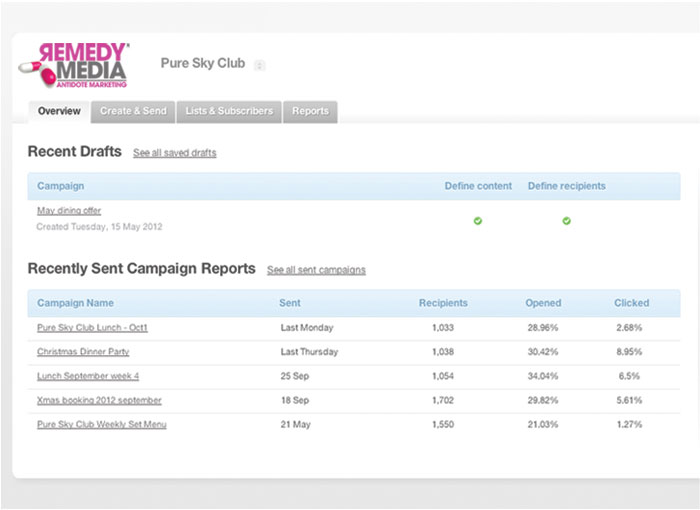Click the 'Created Tuesday, 15 May 2012' text
Screen dimensions: 700x510
click(x=99, y=227)
